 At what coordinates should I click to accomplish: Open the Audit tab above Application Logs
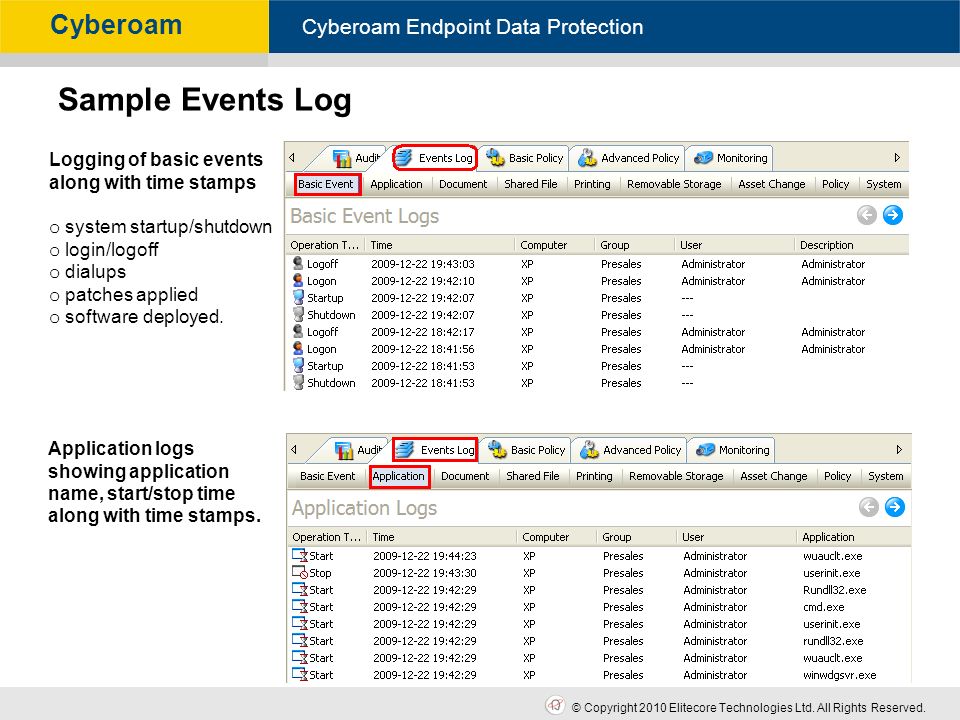pos(358,450)
